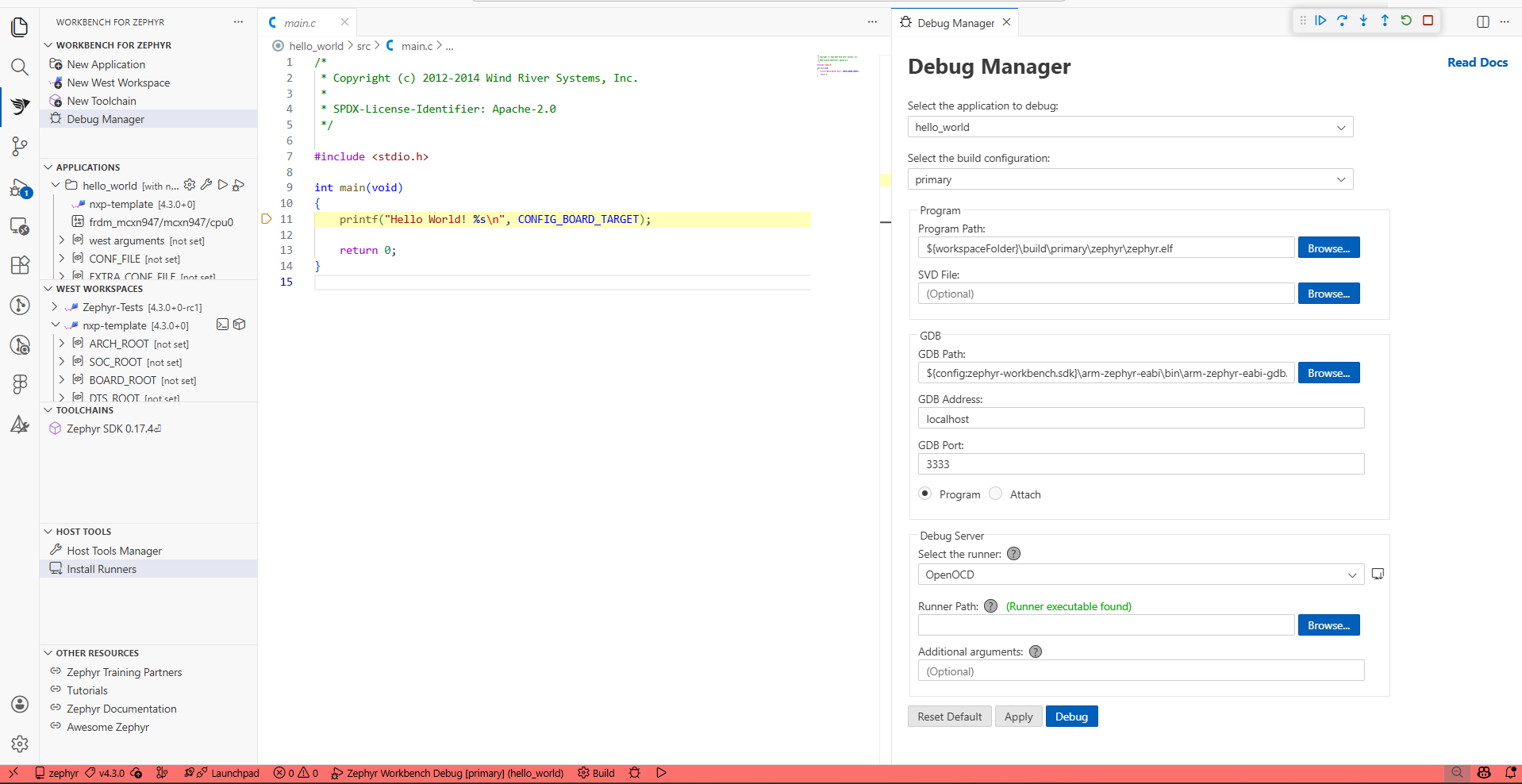Click the Build icon in status bar
The image size is (1522, 784).
tap(596, 773)
